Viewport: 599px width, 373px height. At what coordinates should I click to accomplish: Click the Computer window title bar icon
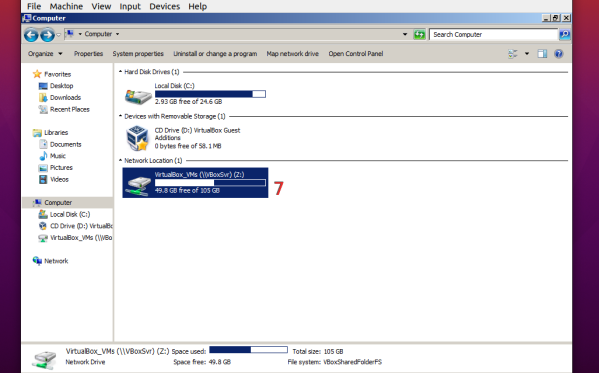(x=27, y=18)
